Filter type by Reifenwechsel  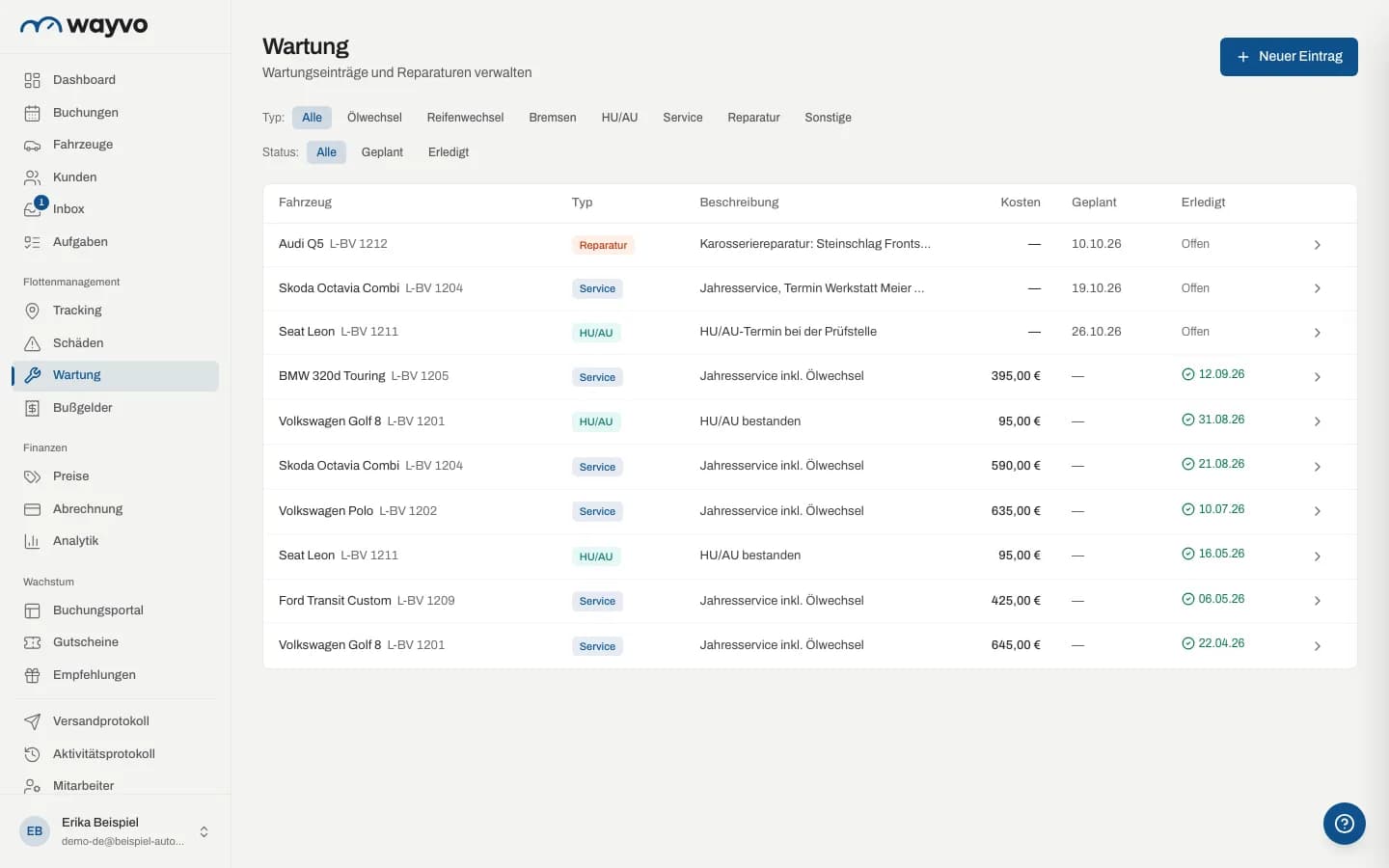click(465, 118)
